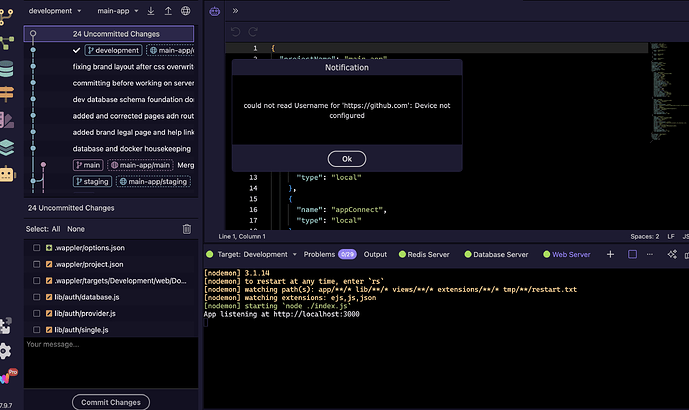Click the main branch tag

pos(88,165)
